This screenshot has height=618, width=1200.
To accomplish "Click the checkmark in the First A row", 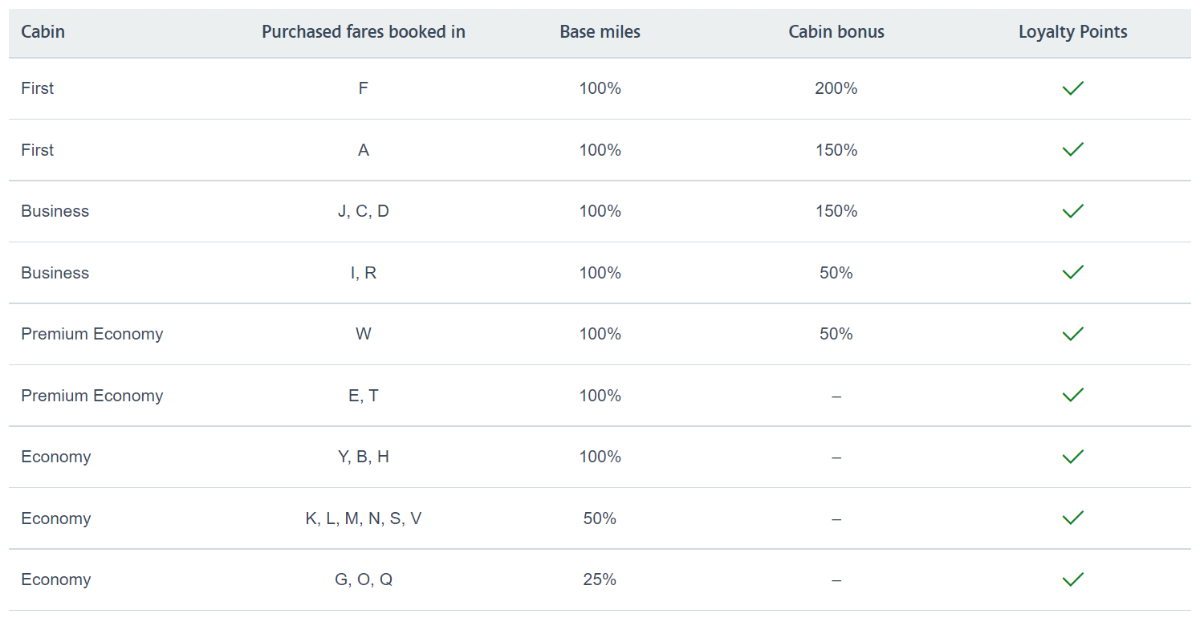I will [x=1073, y=149].
